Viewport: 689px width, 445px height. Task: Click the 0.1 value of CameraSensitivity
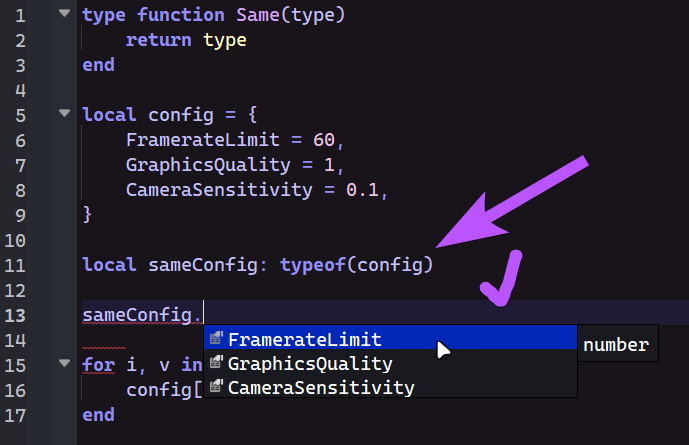[362, 189]
